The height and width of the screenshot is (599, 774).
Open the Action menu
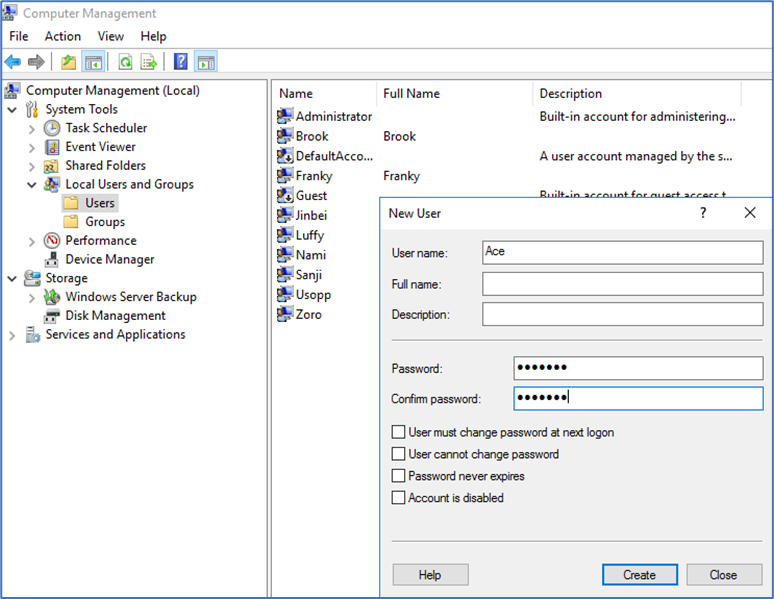pyautogui.click(x=62, y=36)
